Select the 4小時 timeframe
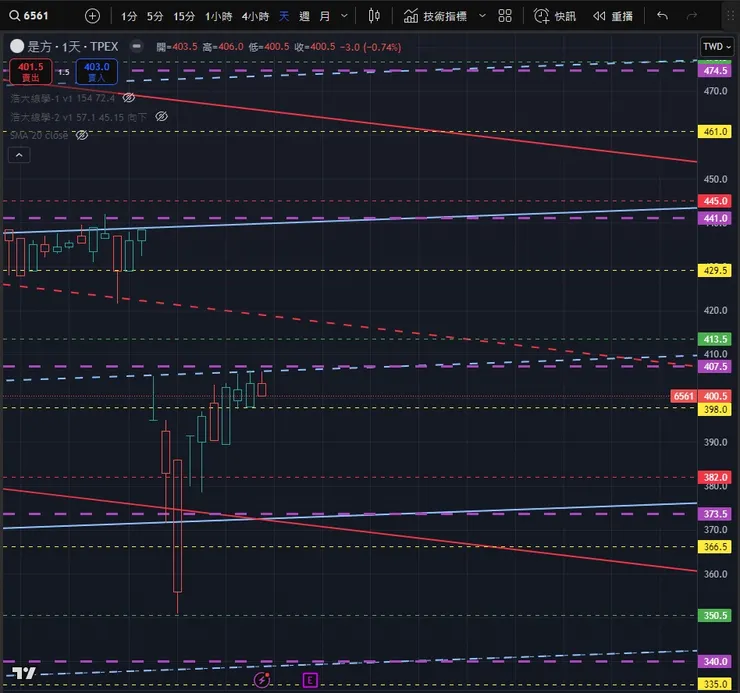Image resolution: width=740 pixels, height=693 pixels. coord(255,17)
